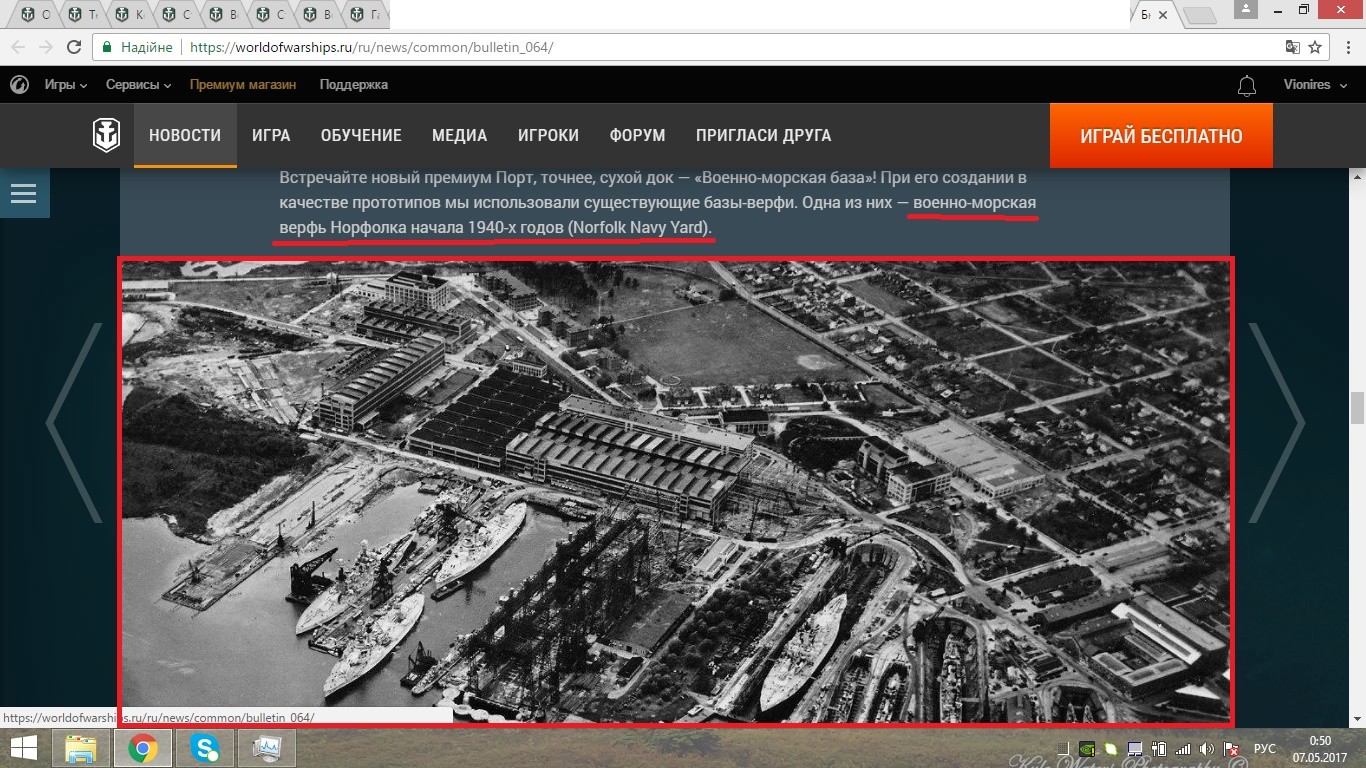Click the Chrome profile avatar icon

point(1244,9)
